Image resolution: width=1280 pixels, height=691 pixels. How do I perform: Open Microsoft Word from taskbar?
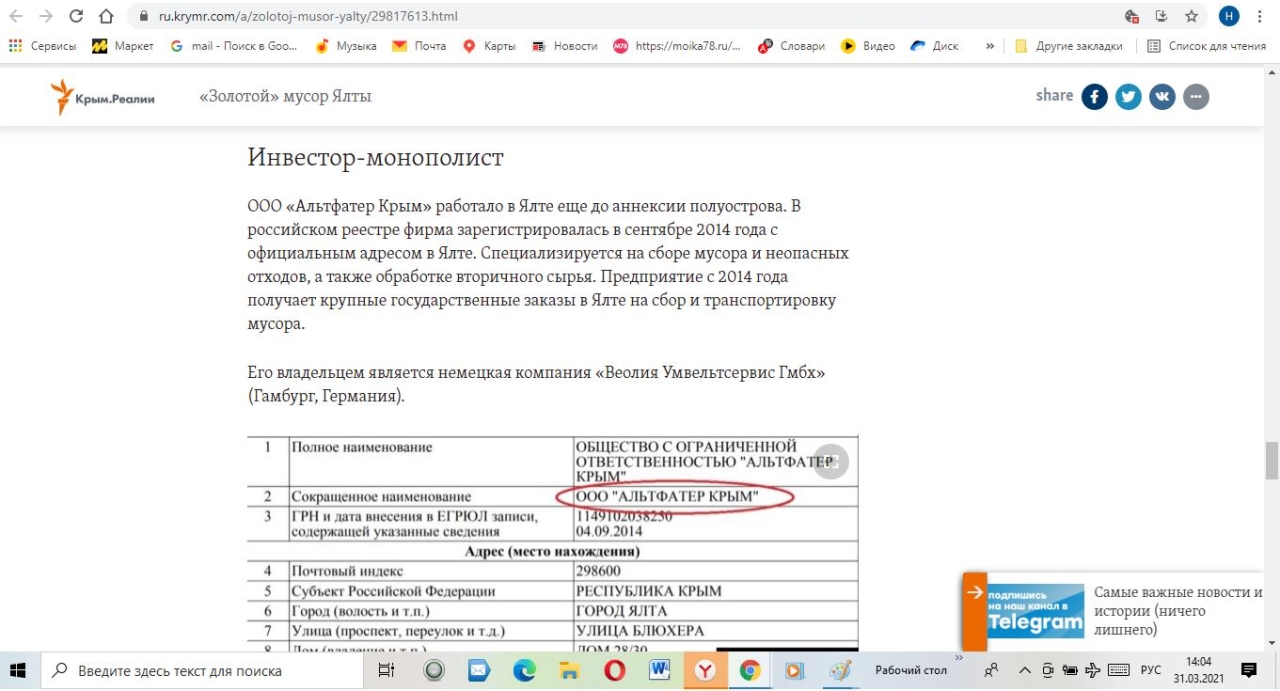659,671
